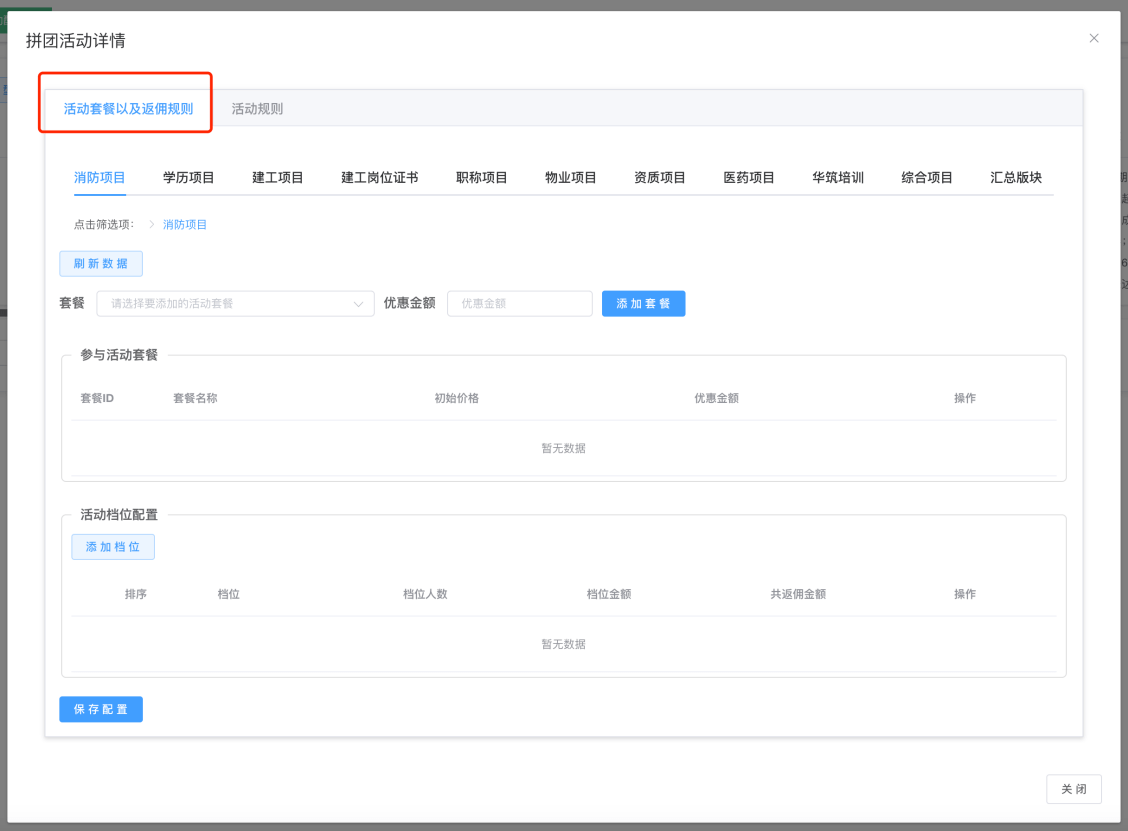Save settings with 保存配置 button

(x=101, y=709)
